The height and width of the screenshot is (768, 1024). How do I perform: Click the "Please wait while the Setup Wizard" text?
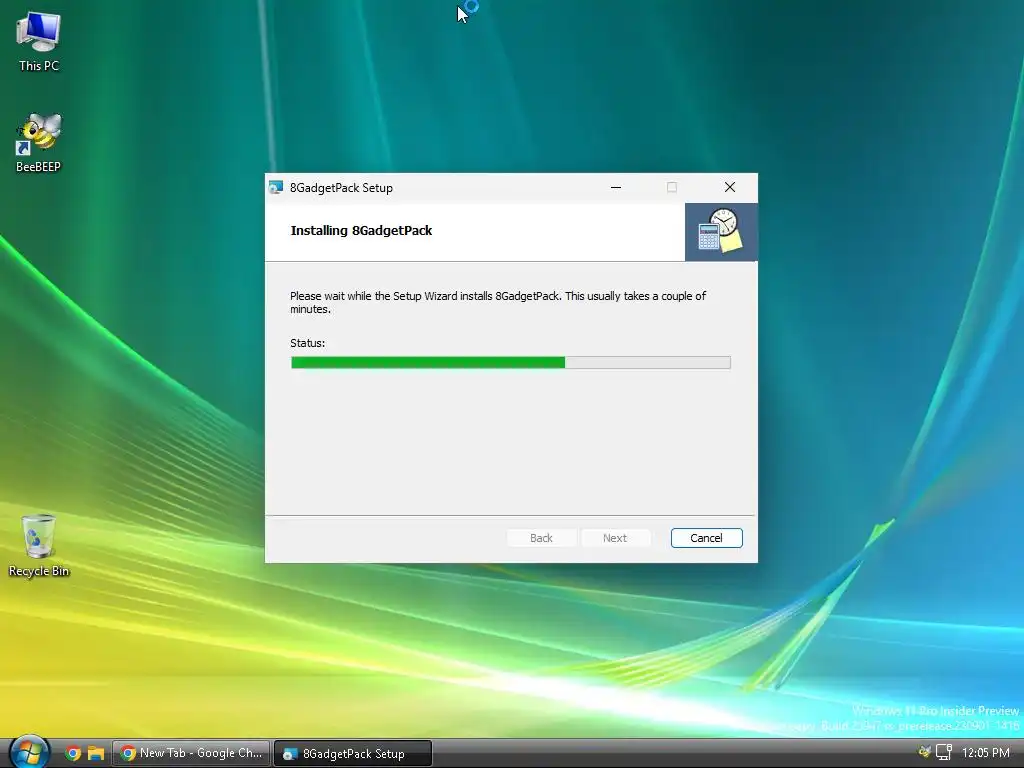pos(374,296)
